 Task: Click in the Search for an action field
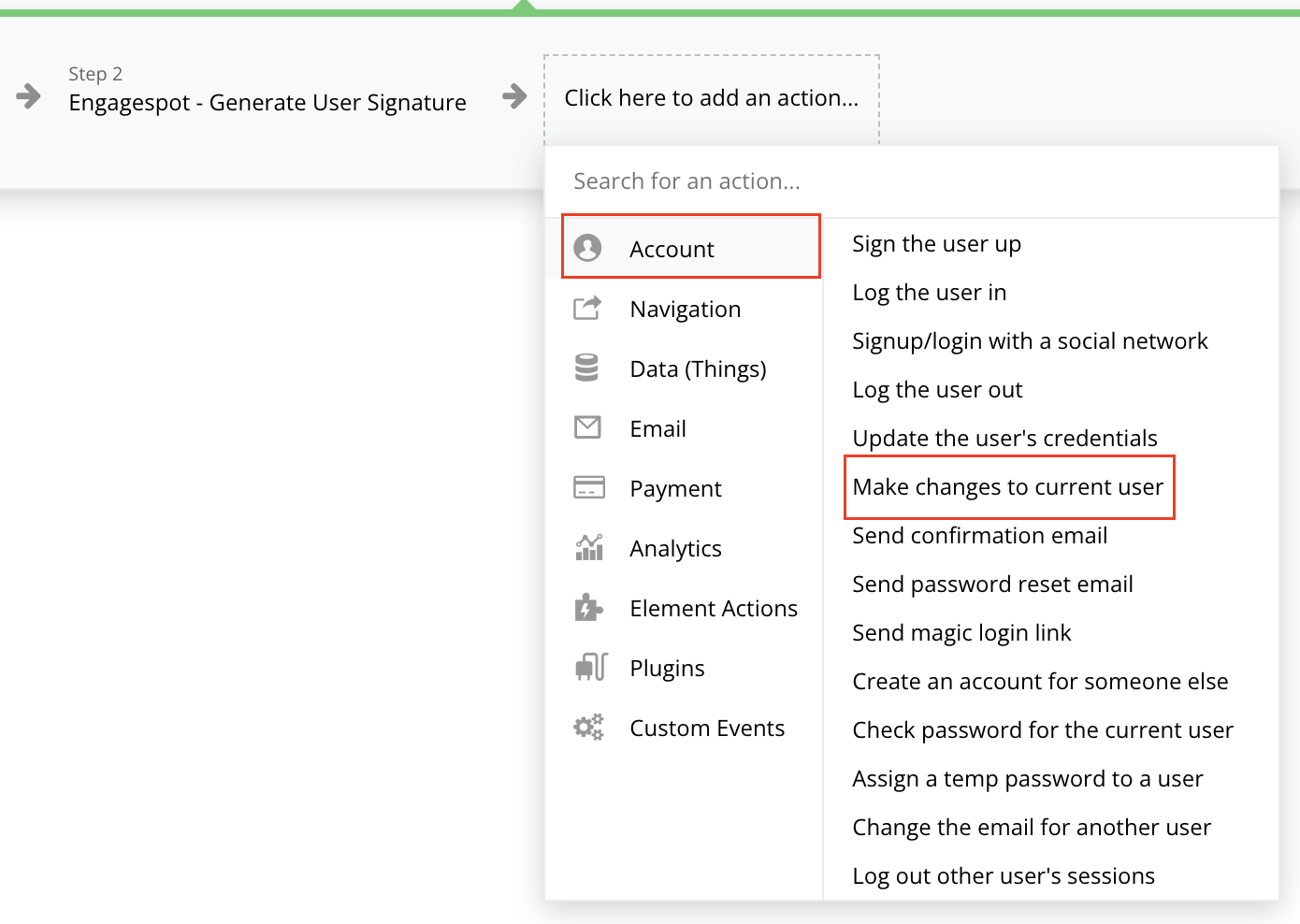[911, 181]
